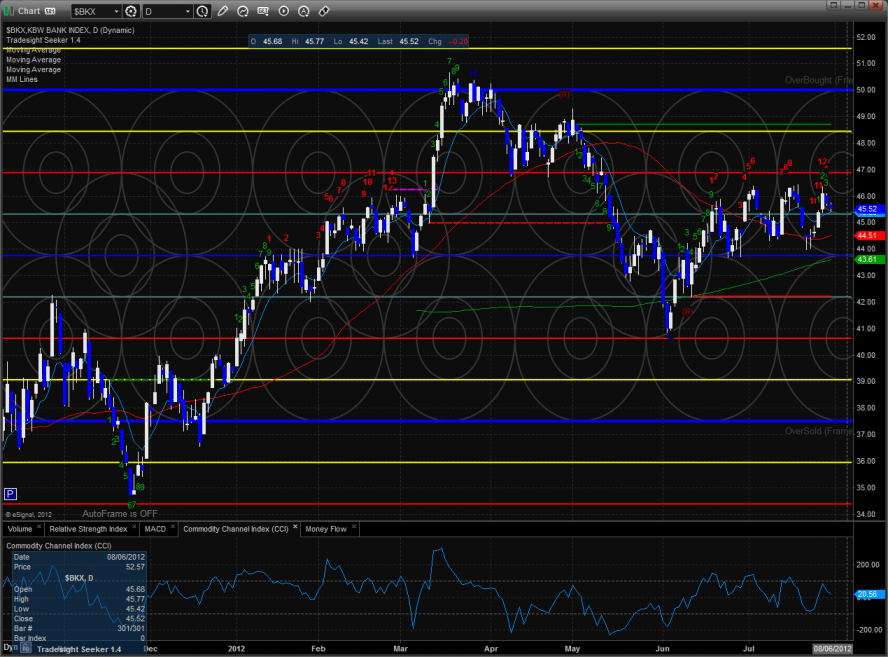Click the symbol settings gear icon

[x=131, y=11]
